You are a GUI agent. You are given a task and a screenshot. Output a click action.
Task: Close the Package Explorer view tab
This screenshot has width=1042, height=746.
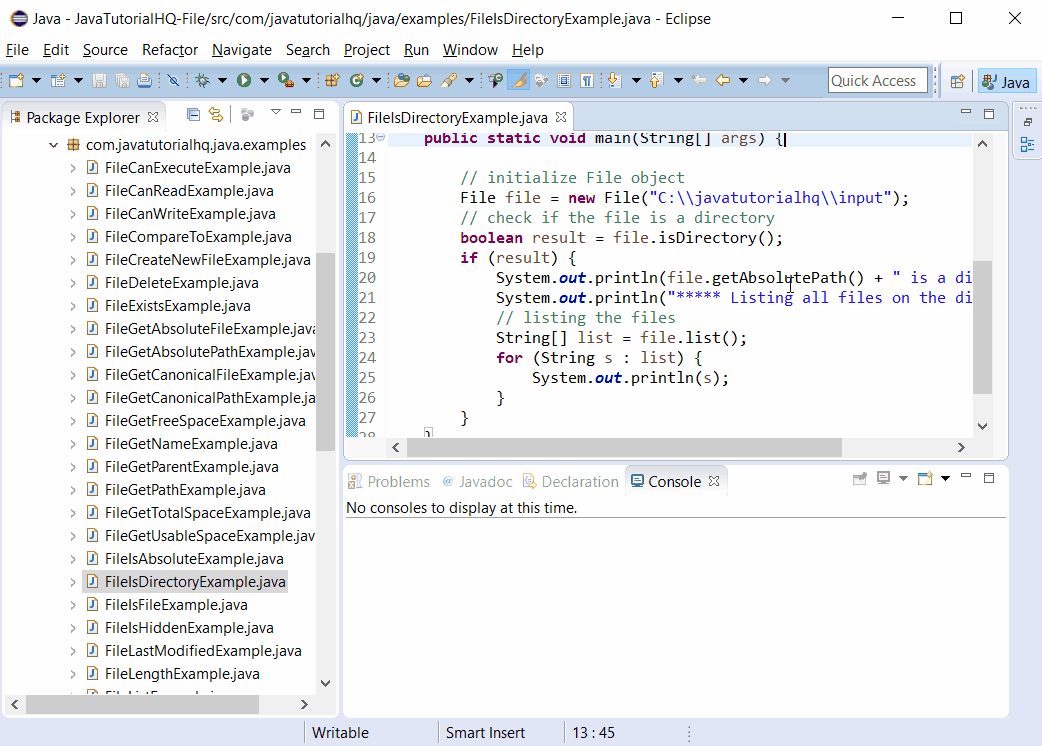click(x=154, y=117)
